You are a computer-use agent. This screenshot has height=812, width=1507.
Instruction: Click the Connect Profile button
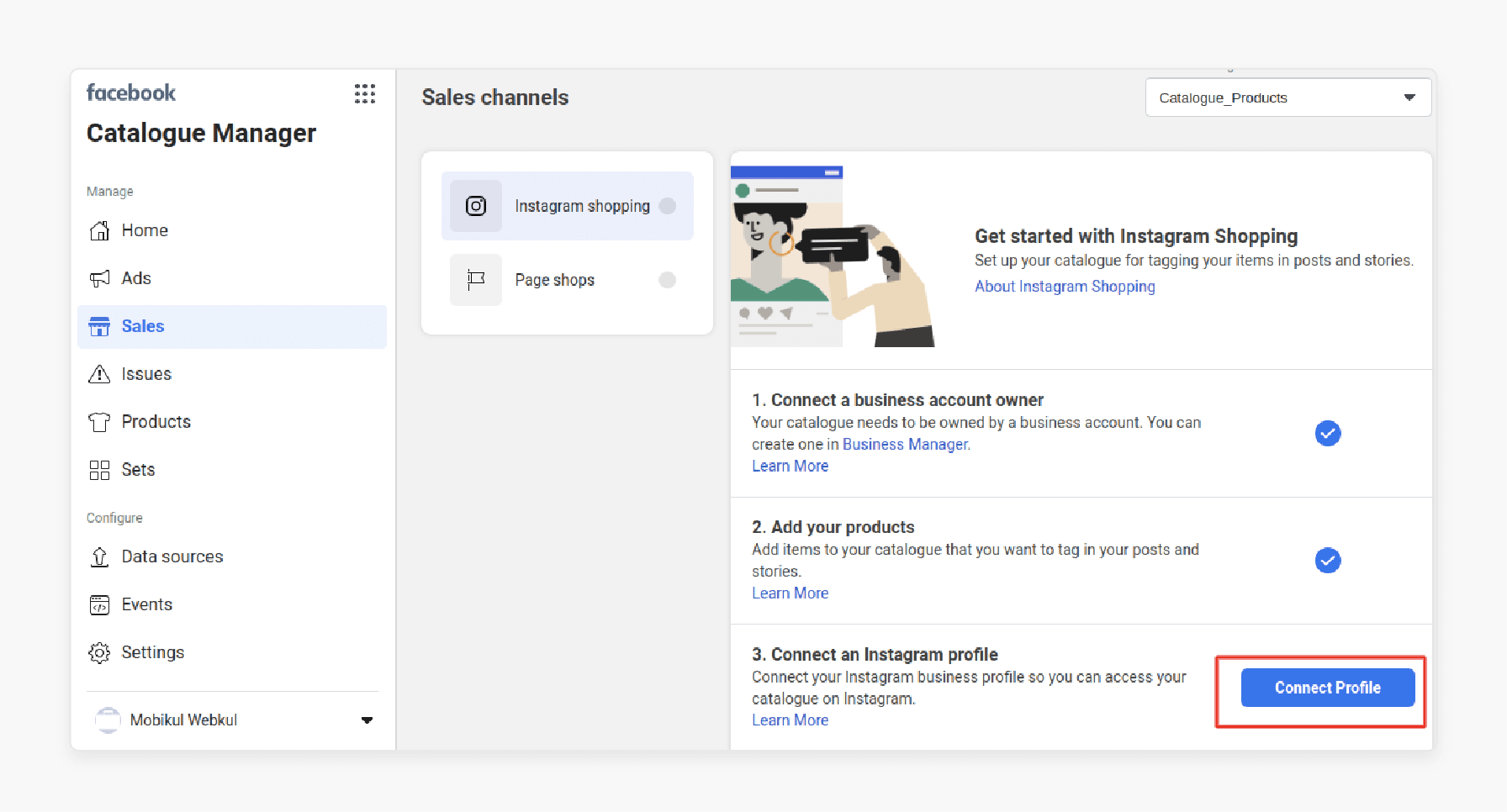coord(1328,688)
